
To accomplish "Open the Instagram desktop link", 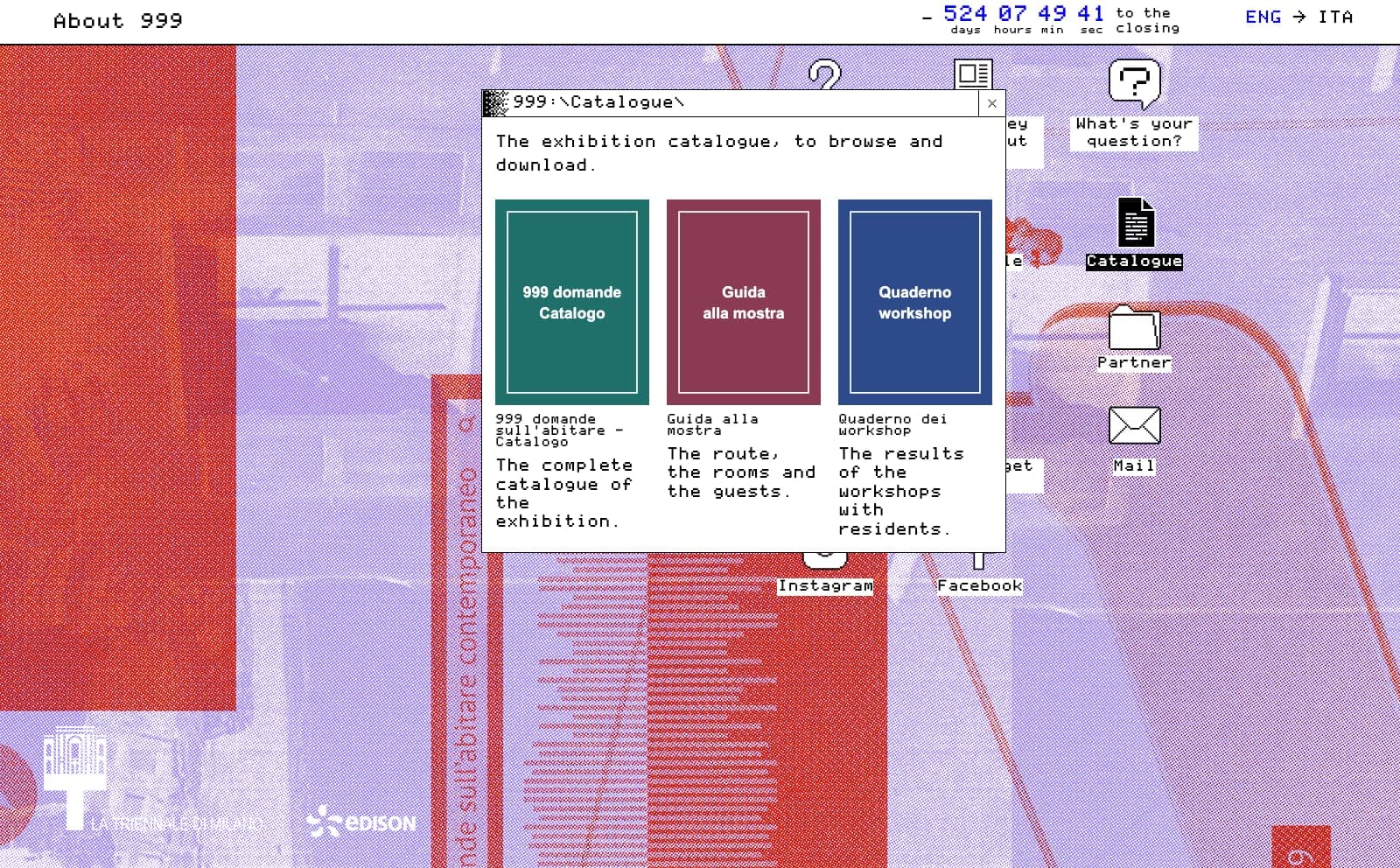I will [x=824, y=585].
